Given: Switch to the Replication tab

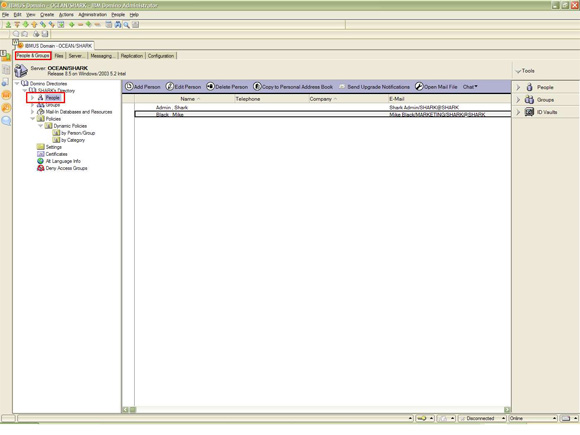Looking at the screenshot, I should pyautogui.click(x=132, y=56).
